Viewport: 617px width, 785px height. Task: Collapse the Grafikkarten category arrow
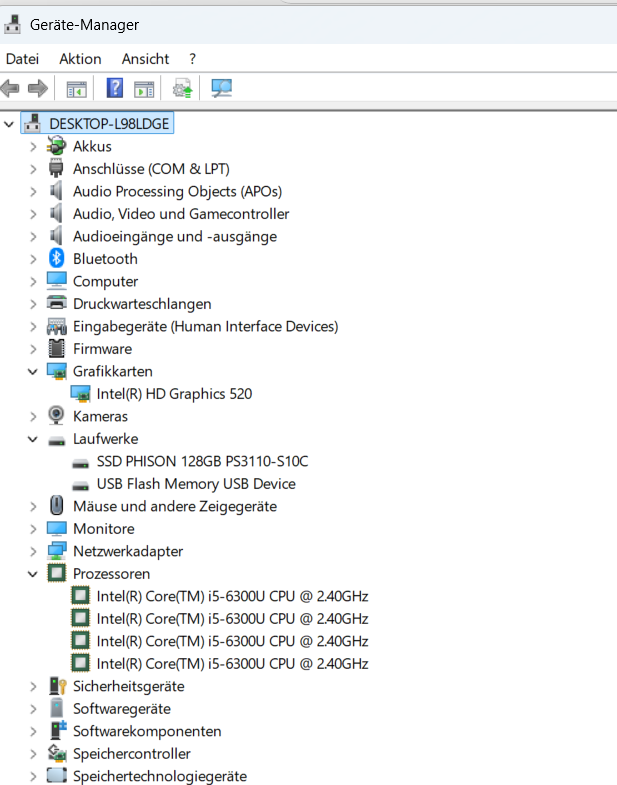pyautogui.click(x=33, y=371)
